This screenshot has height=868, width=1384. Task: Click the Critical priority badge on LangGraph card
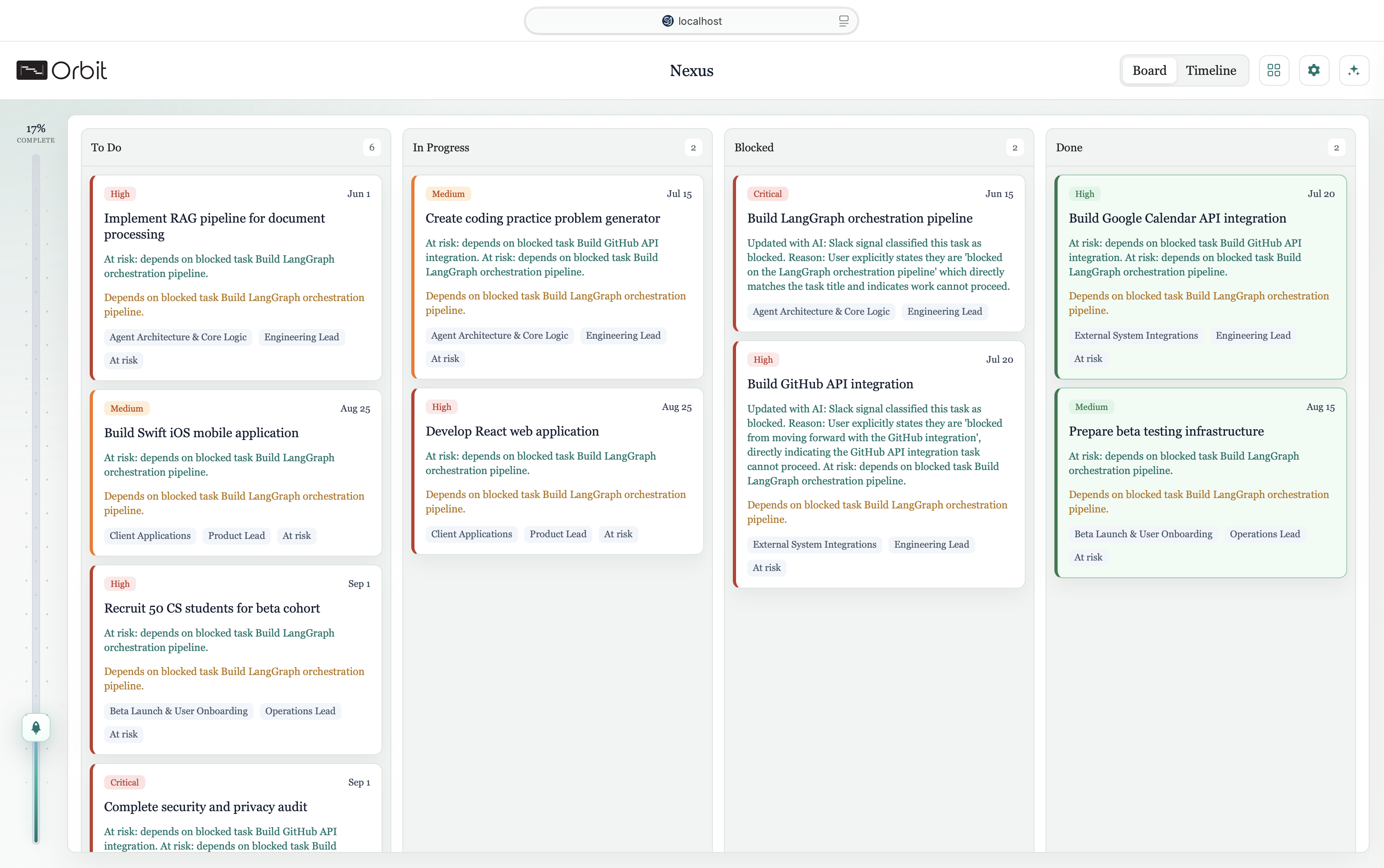pos(767,194)
